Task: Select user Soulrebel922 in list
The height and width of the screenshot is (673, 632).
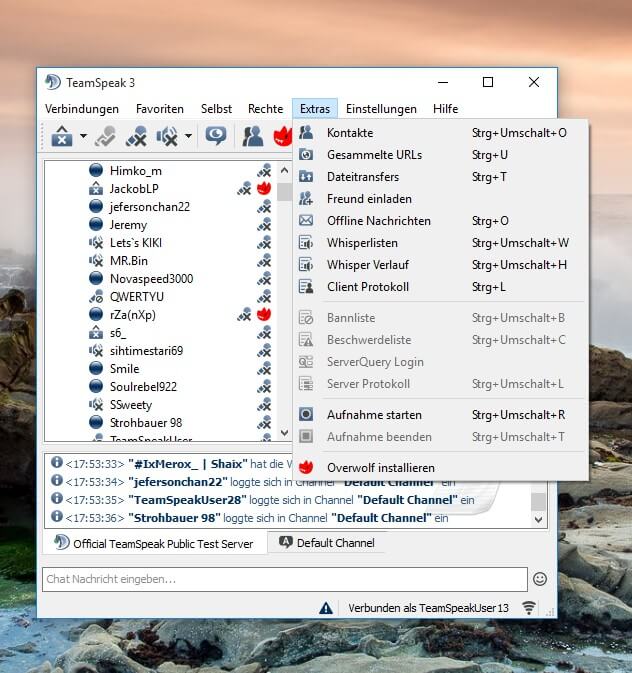Action: coord(143,387)
